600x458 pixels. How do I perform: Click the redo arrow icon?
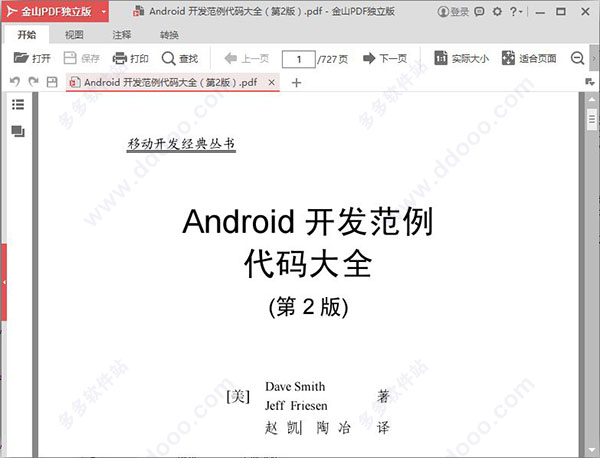coord(34,82)
